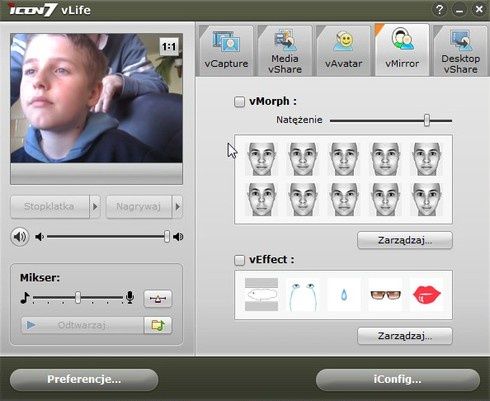This screenshot has height=401, width=490.
Task: Select the red lips vEffect
Action: click(x=427, y=295)
